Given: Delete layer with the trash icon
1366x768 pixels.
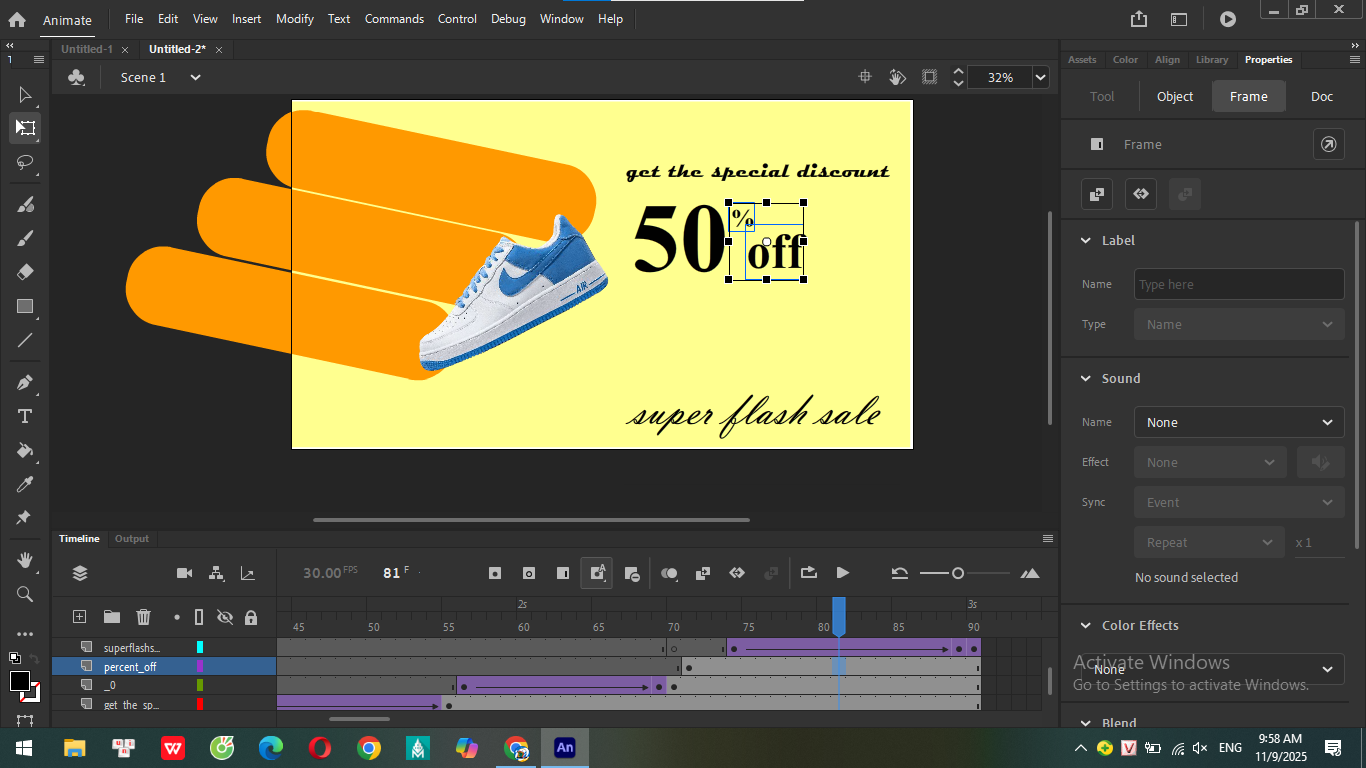Looking at the screenshot, I should pos(143,617).
